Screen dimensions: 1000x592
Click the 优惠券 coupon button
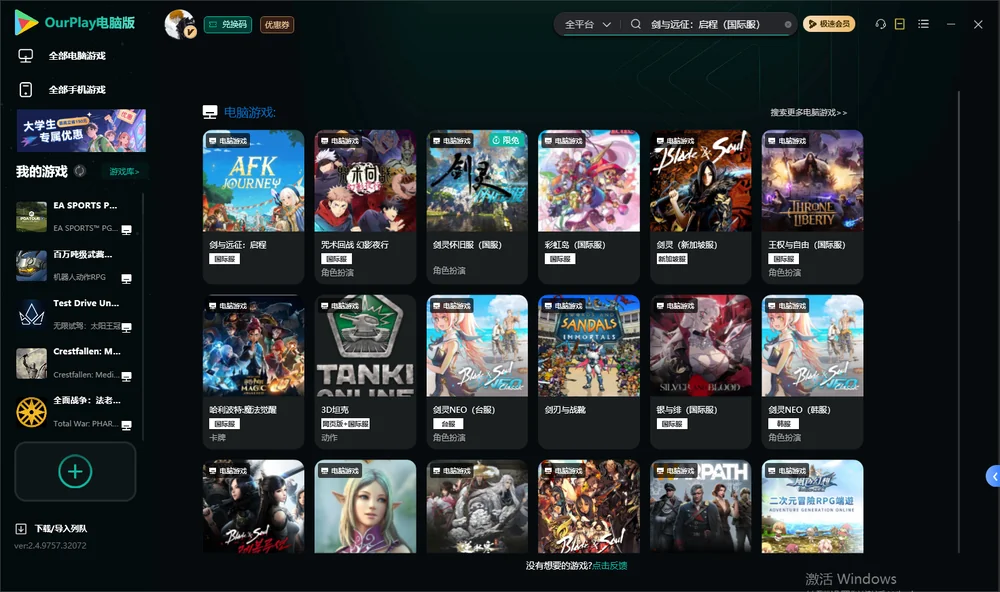click(x=277, y=25)
